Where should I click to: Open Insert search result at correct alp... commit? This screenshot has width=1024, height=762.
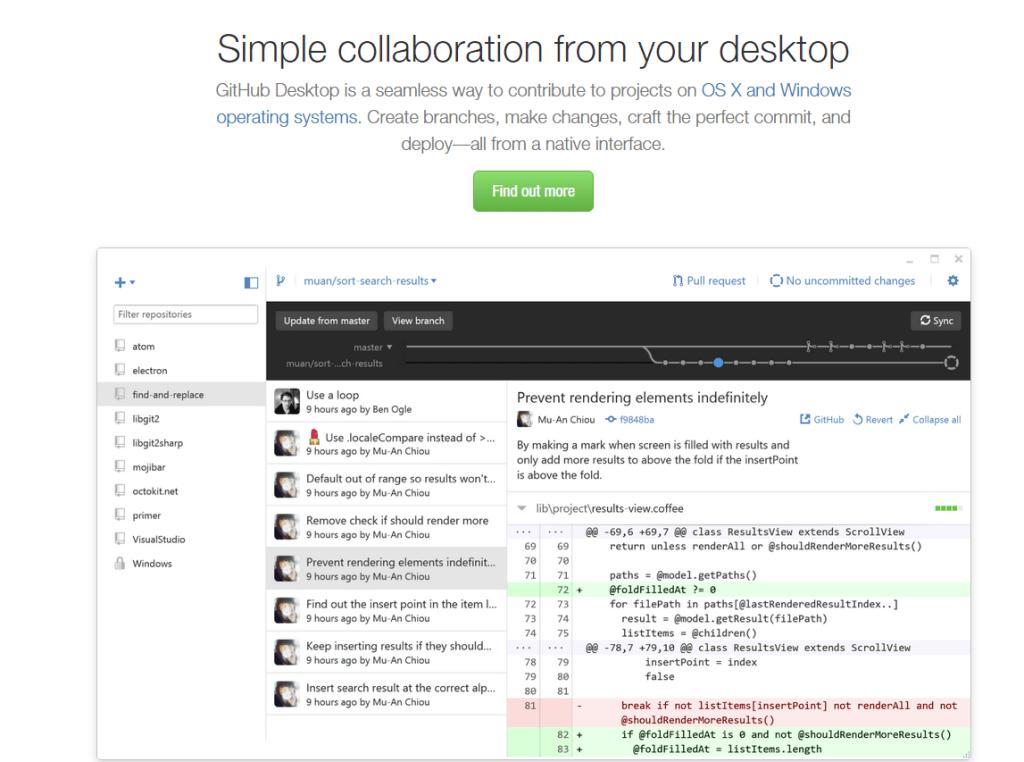[x=387, y=694]
